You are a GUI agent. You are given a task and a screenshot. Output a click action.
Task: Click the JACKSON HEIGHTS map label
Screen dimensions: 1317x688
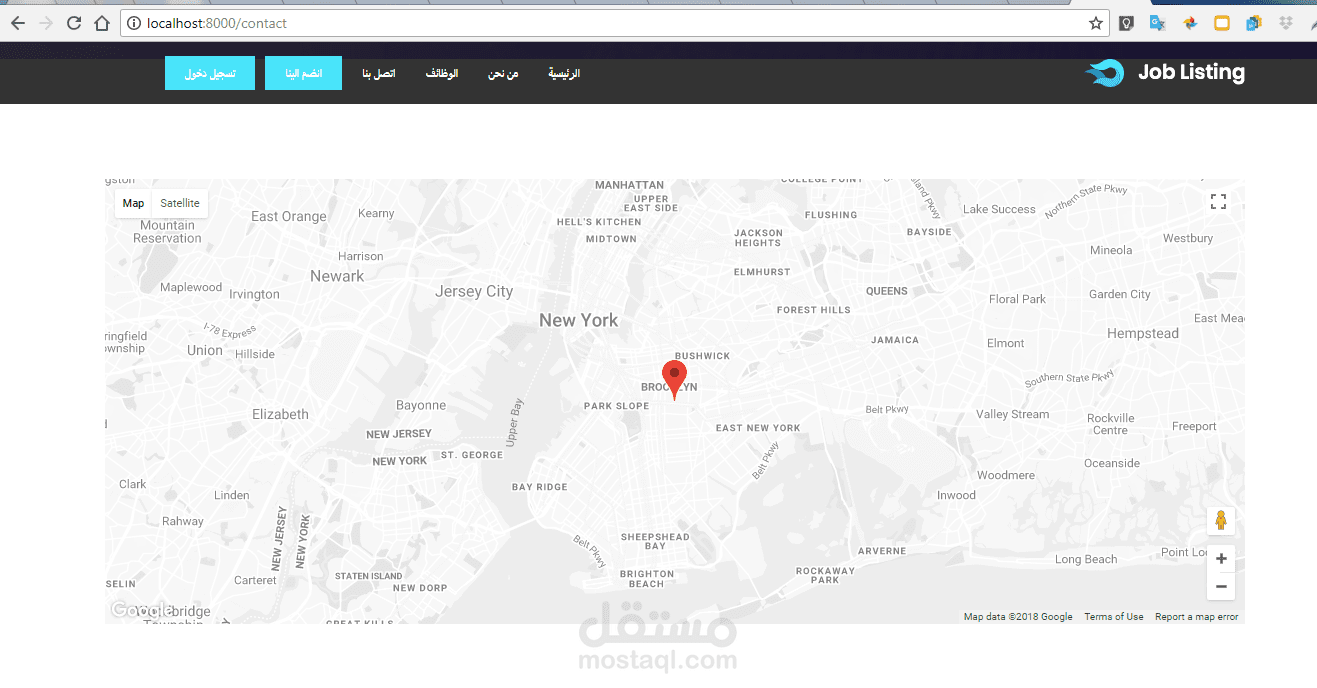(758, 238)
